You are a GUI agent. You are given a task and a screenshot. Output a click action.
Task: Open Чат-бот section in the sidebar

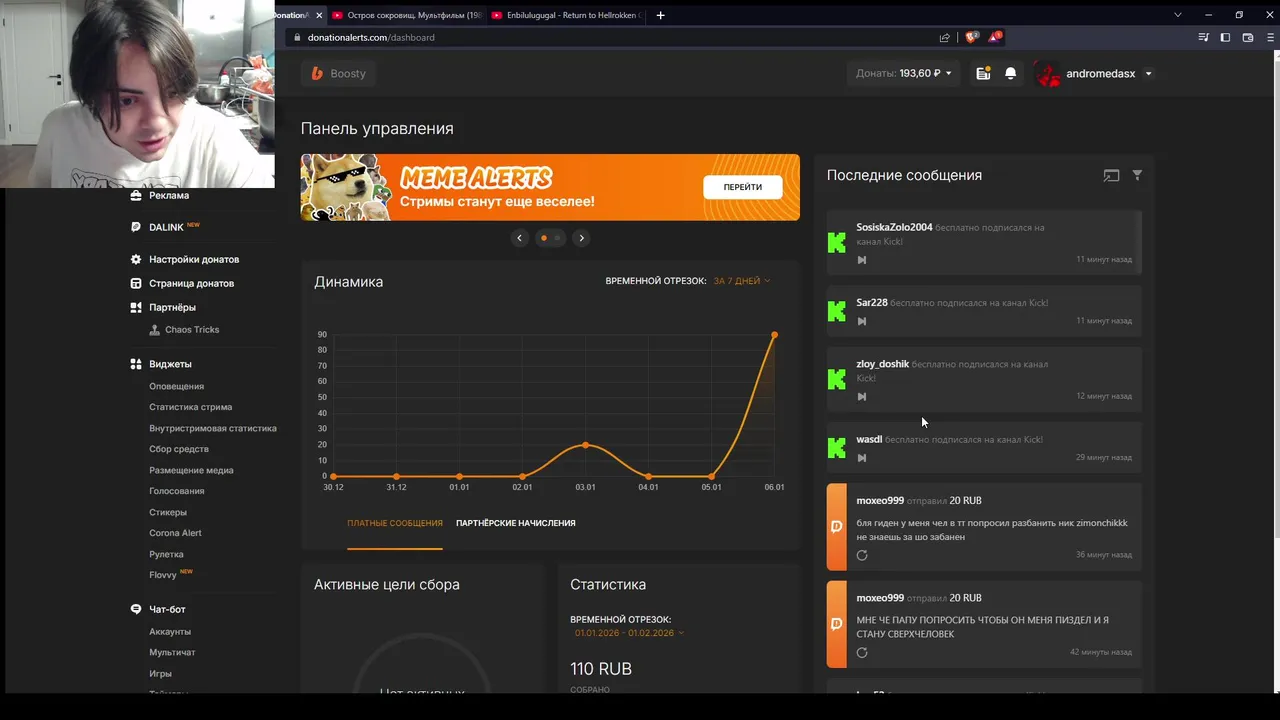coord(167,609)
